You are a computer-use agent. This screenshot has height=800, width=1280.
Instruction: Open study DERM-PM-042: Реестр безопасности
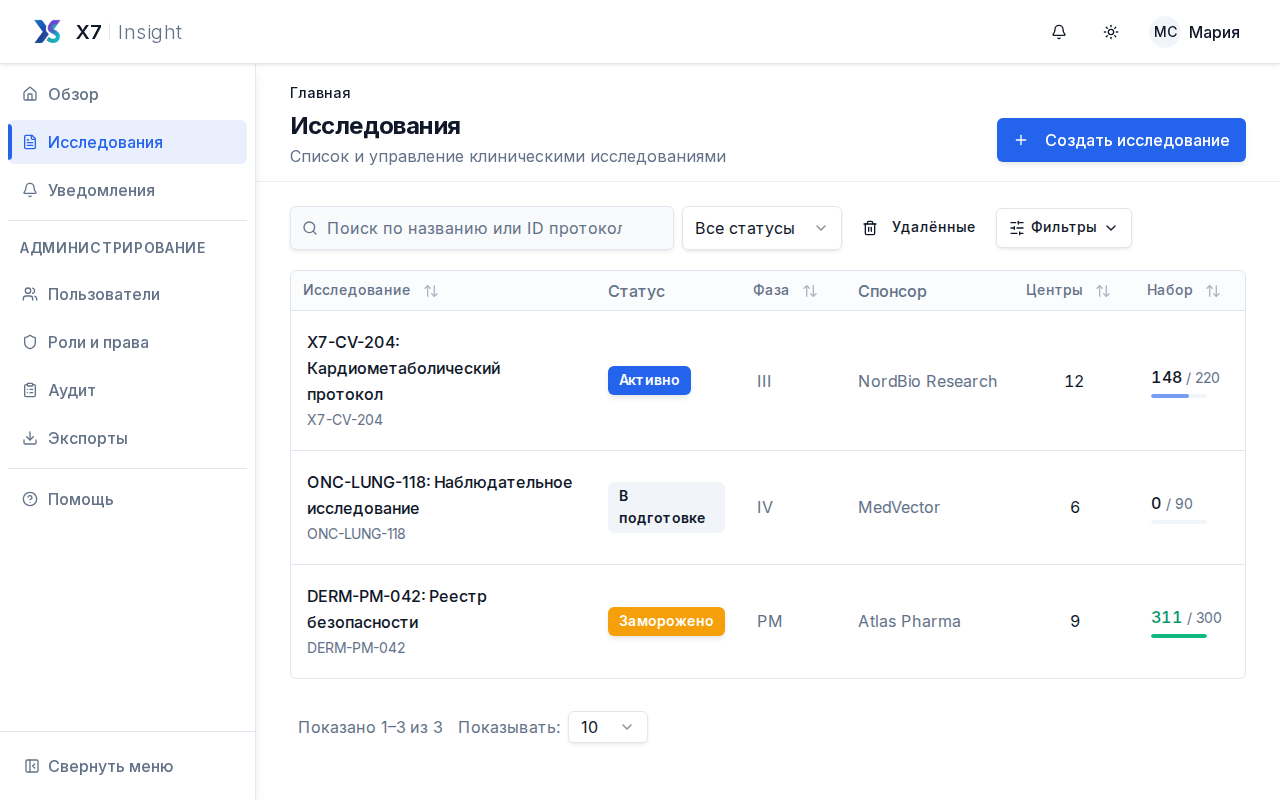coord(397,609)
